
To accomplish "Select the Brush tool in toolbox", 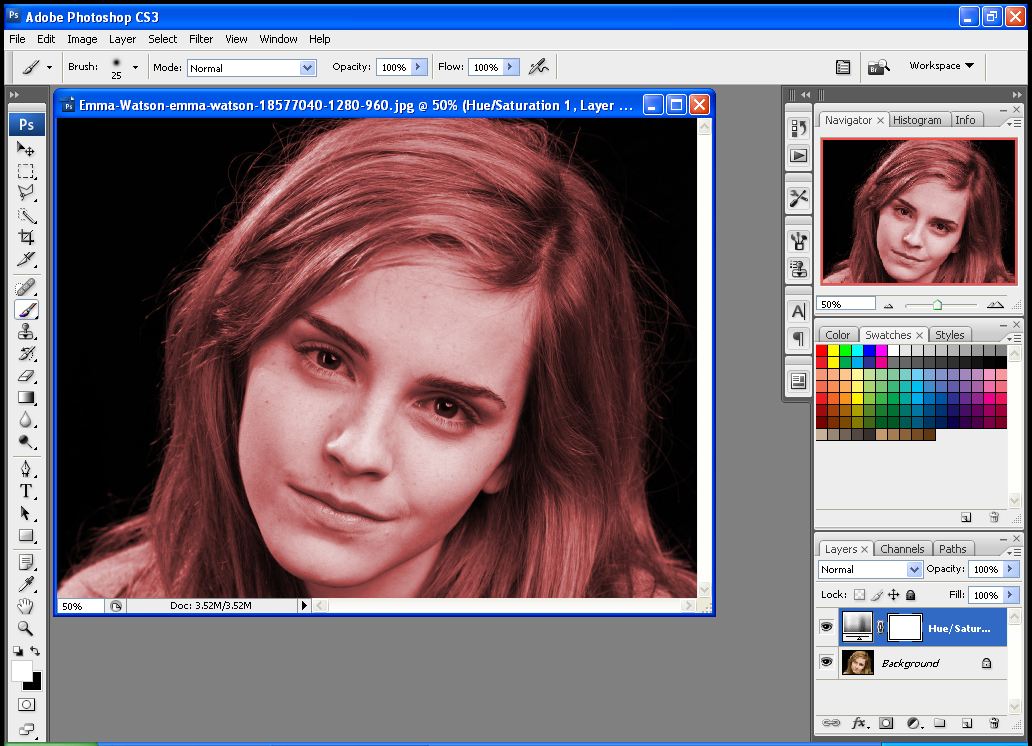I will click(26, 309).
